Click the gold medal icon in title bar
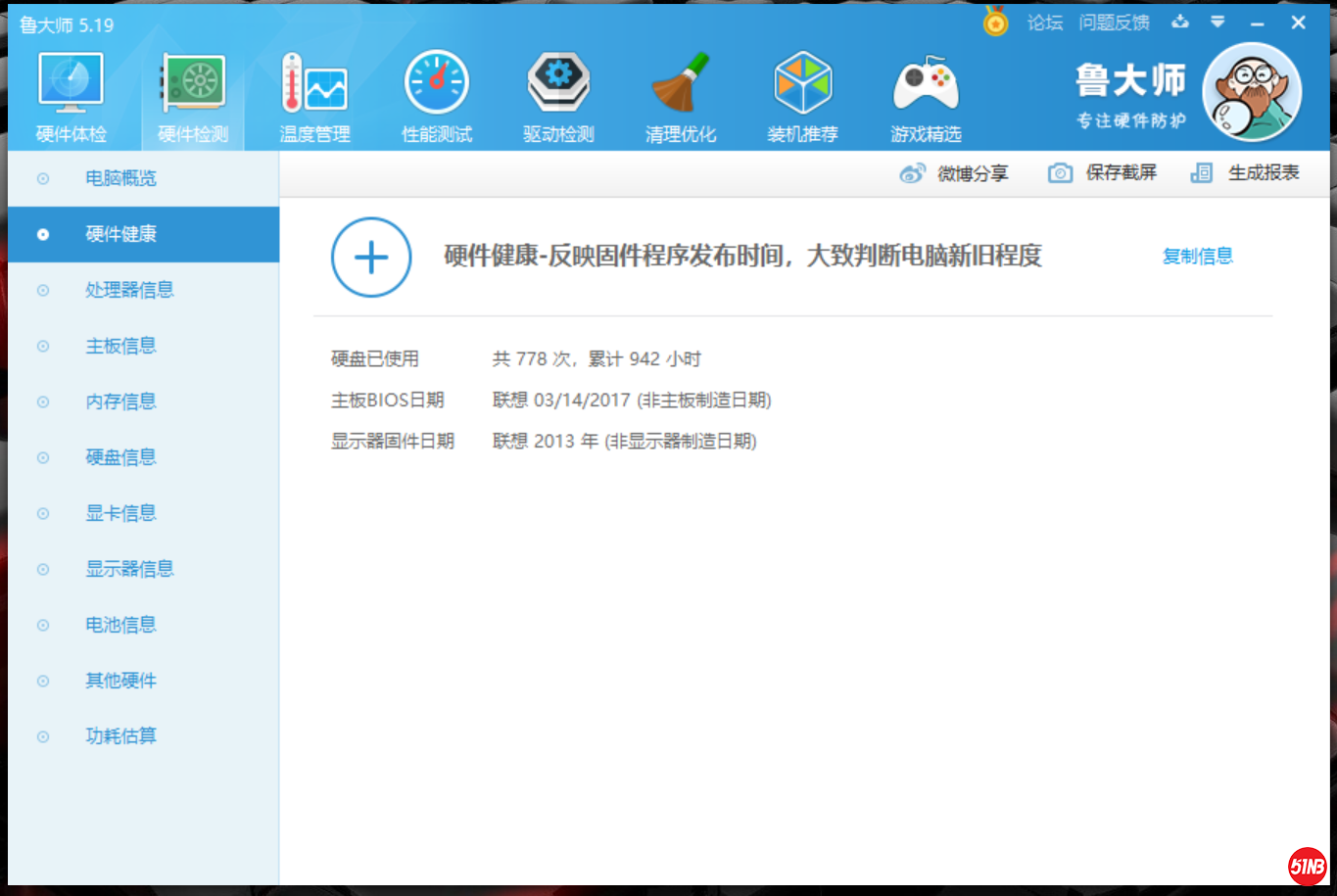Image resolution: width=1337 pixels, height=896 pixels. tap(995, 22)
